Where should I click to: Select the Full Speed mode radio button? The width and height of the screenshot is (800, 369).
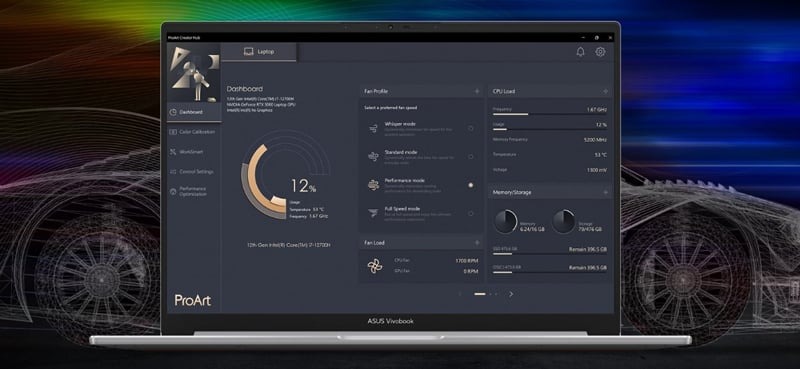470,213
